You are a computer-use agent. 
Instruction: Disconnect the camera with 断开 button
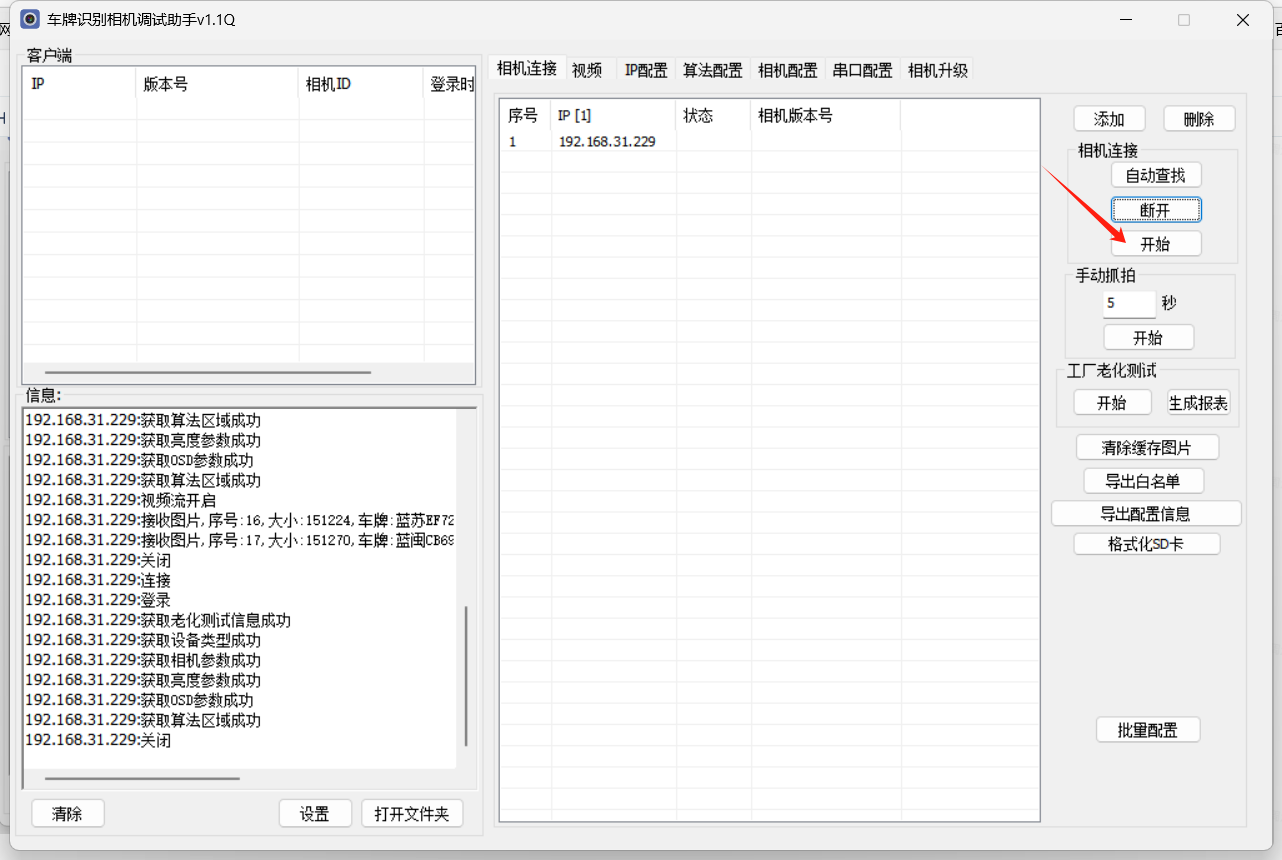1156,210
